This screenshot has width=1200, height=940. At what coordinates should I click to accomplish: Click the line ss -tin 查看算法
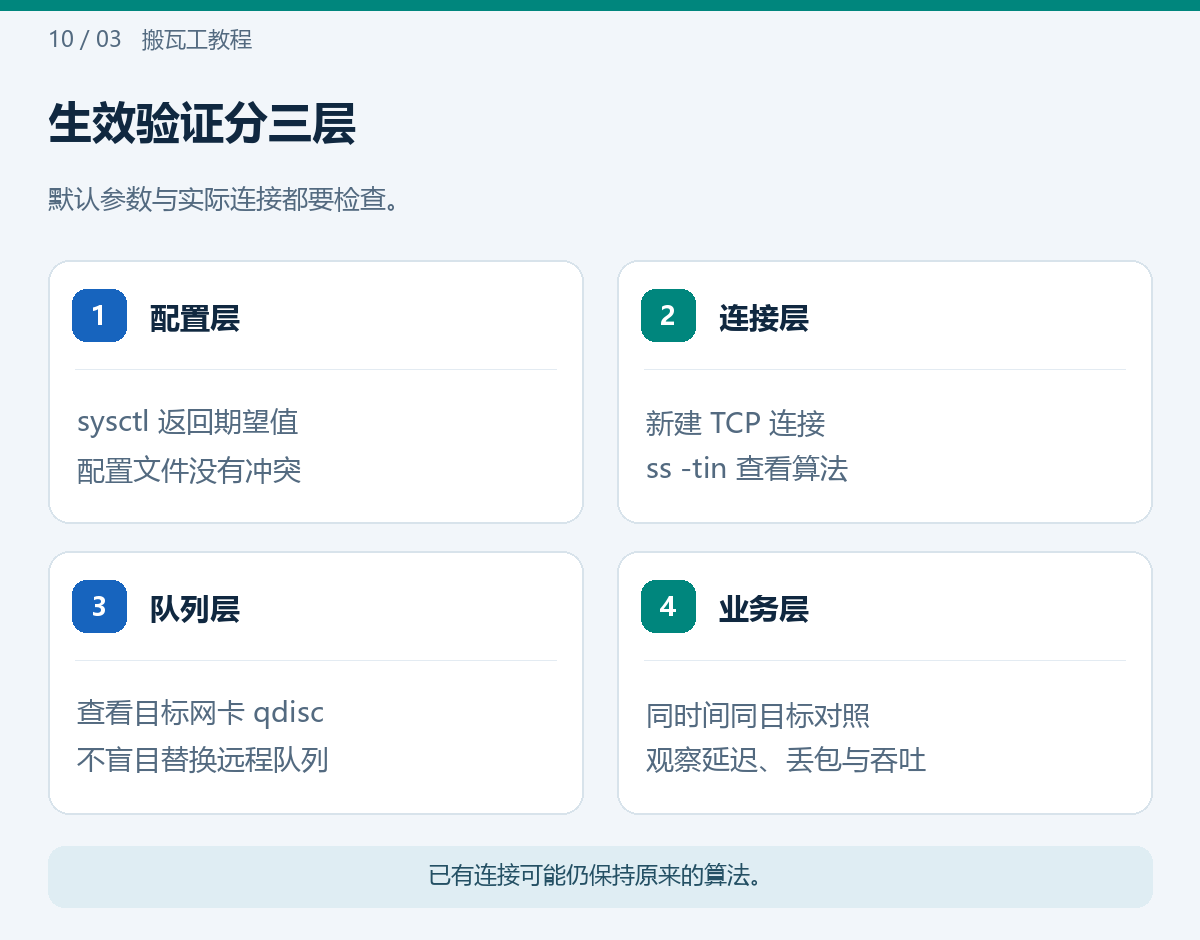coord(747,469)
